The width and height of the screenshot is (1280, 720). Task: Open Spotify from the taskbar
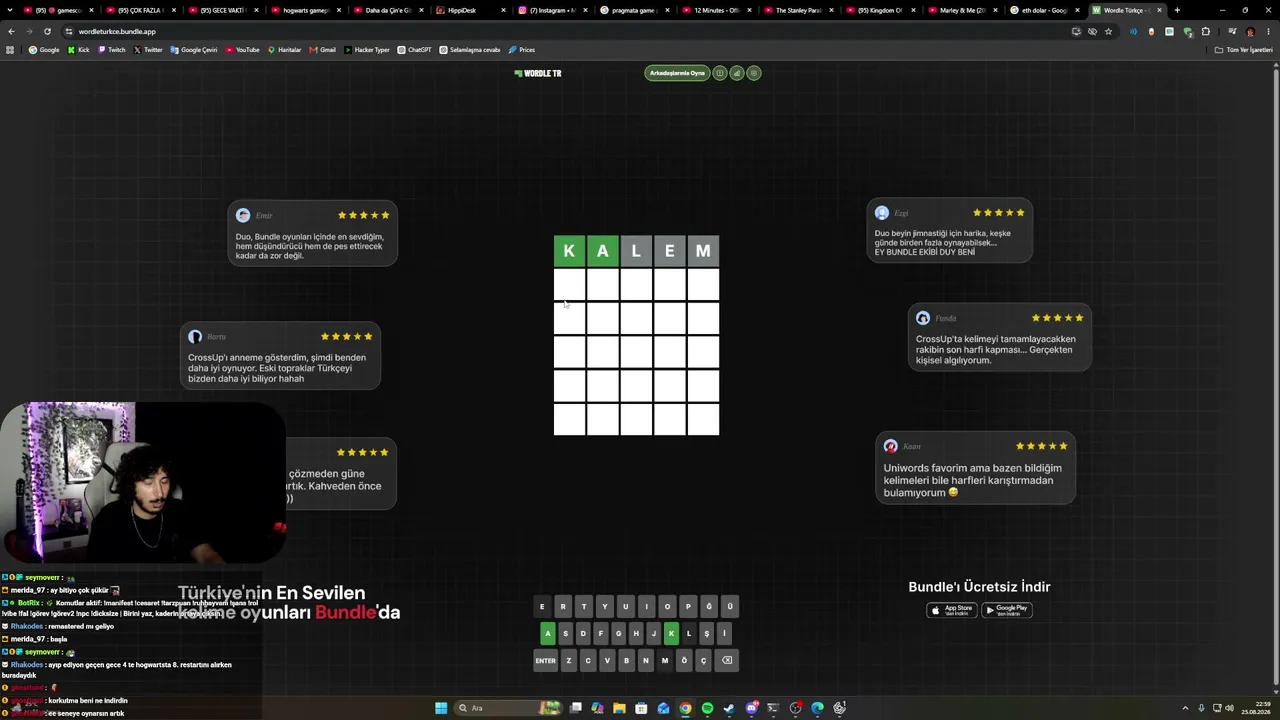point(707,708)
